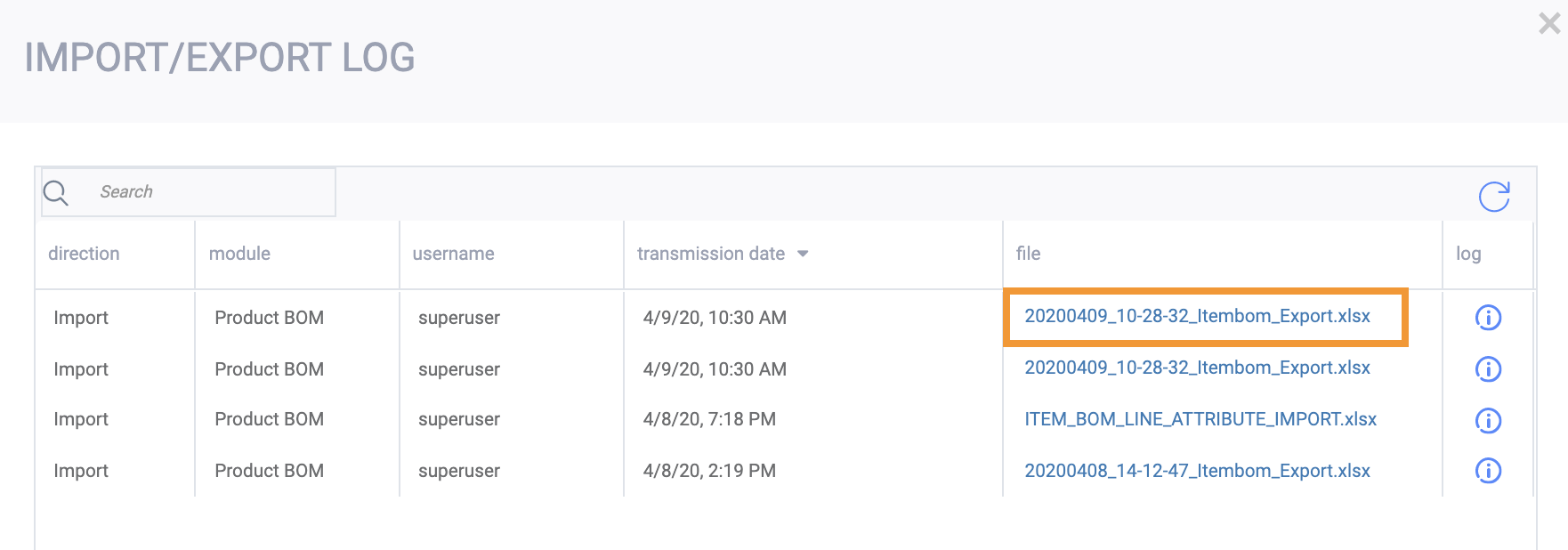
Task: Open log info for the second row
Action: tap(1488, 369)
